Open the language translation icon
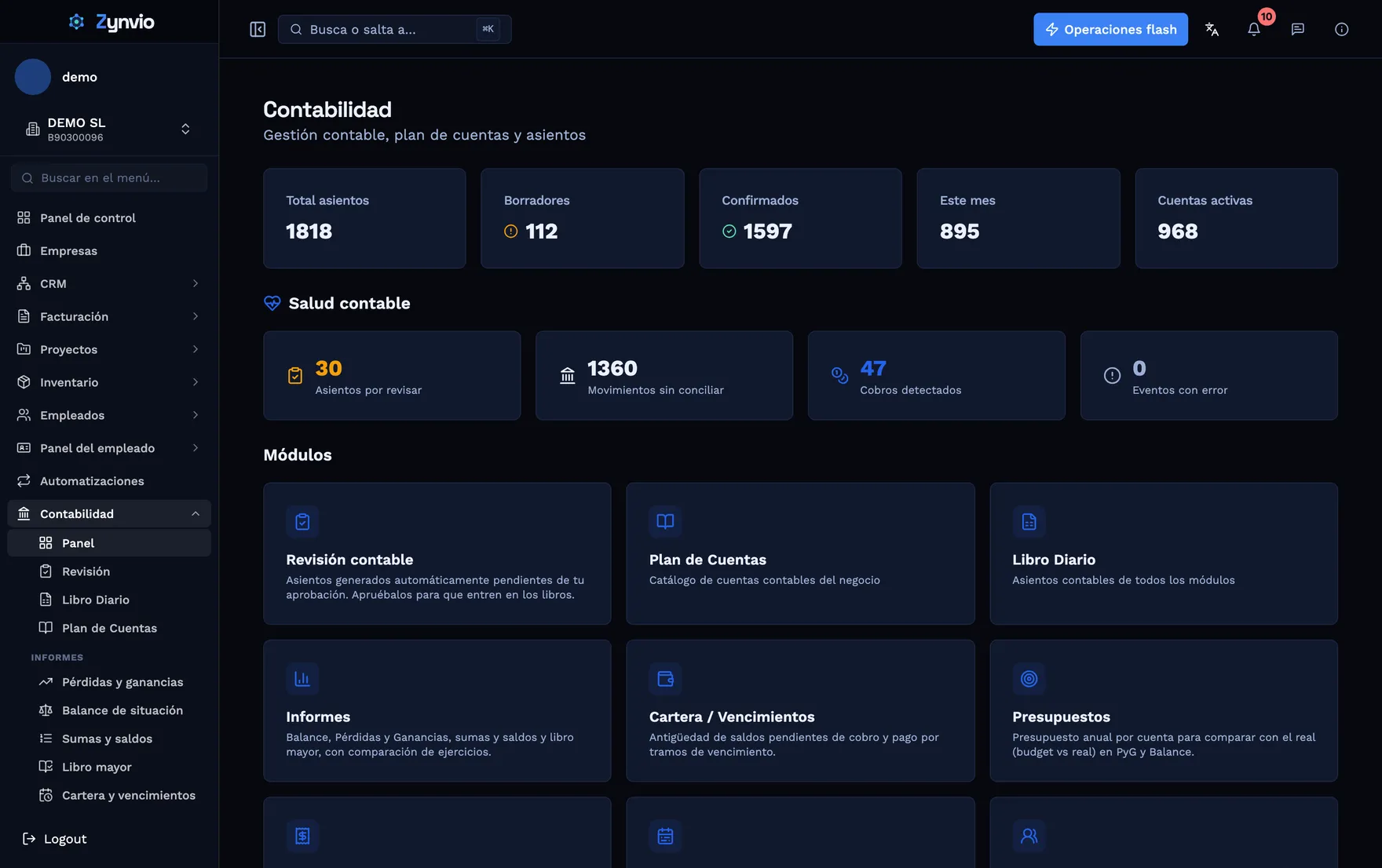This screenshot has width=1382, height=868. point(1212,29)
